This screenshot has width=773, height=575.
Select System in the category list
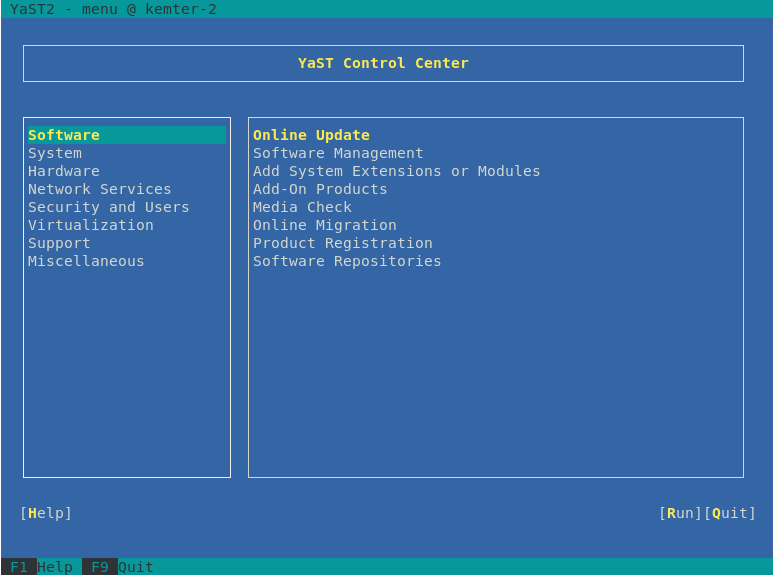coord(55,153)
